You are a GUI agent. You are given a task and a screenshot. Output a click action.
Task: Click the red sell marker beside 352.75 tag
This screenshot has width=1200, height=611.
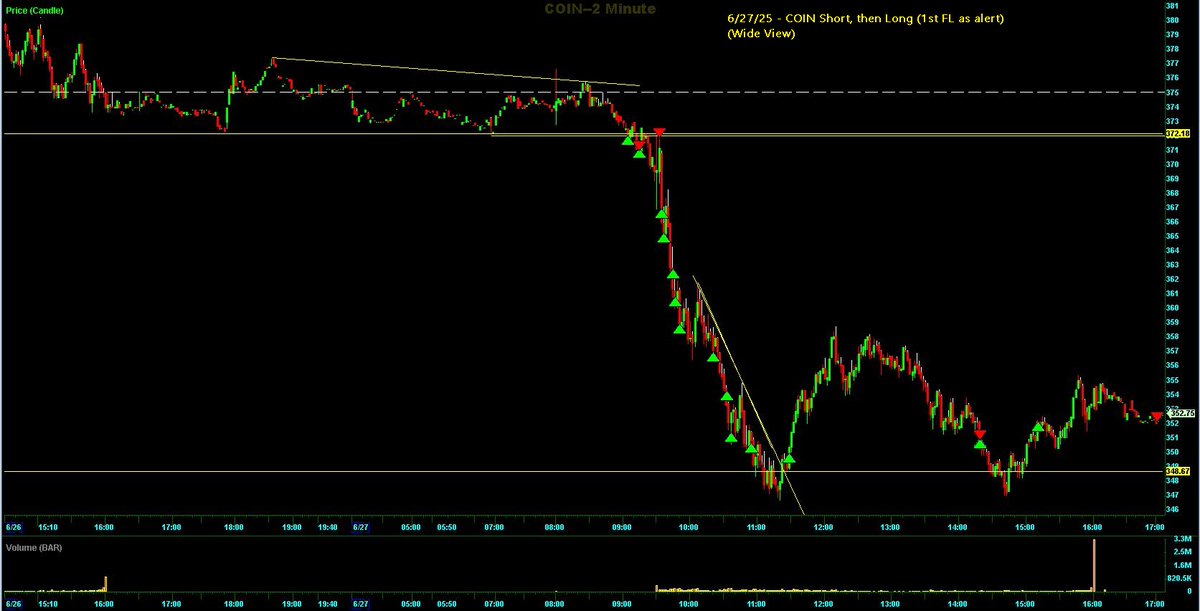coord(1157,417)
